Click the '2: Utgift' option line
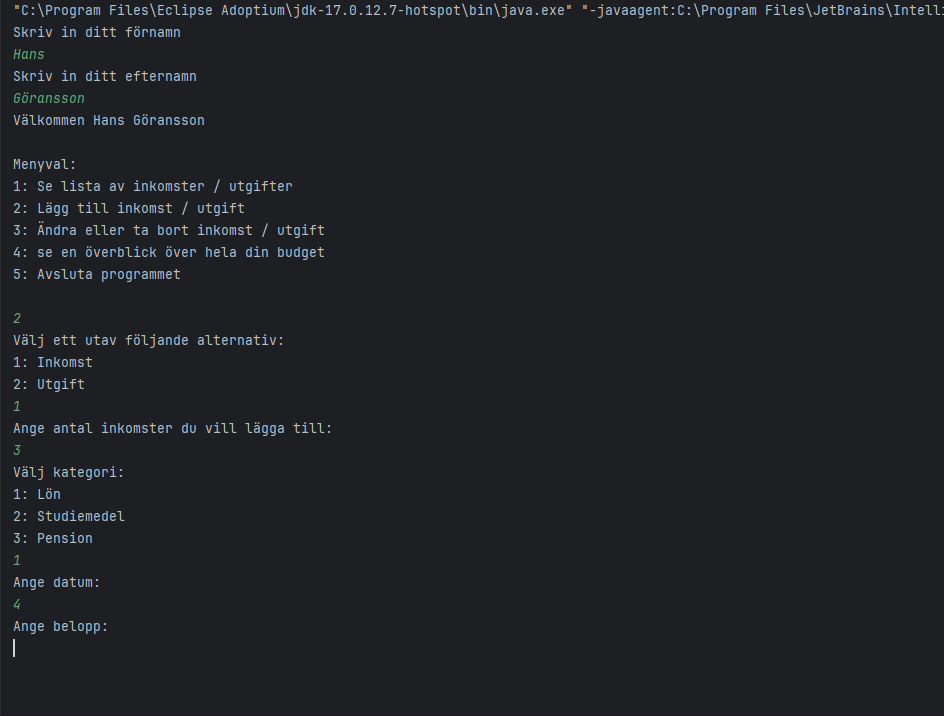This screenshot has height=716, width=944. [x=49, y=385]
